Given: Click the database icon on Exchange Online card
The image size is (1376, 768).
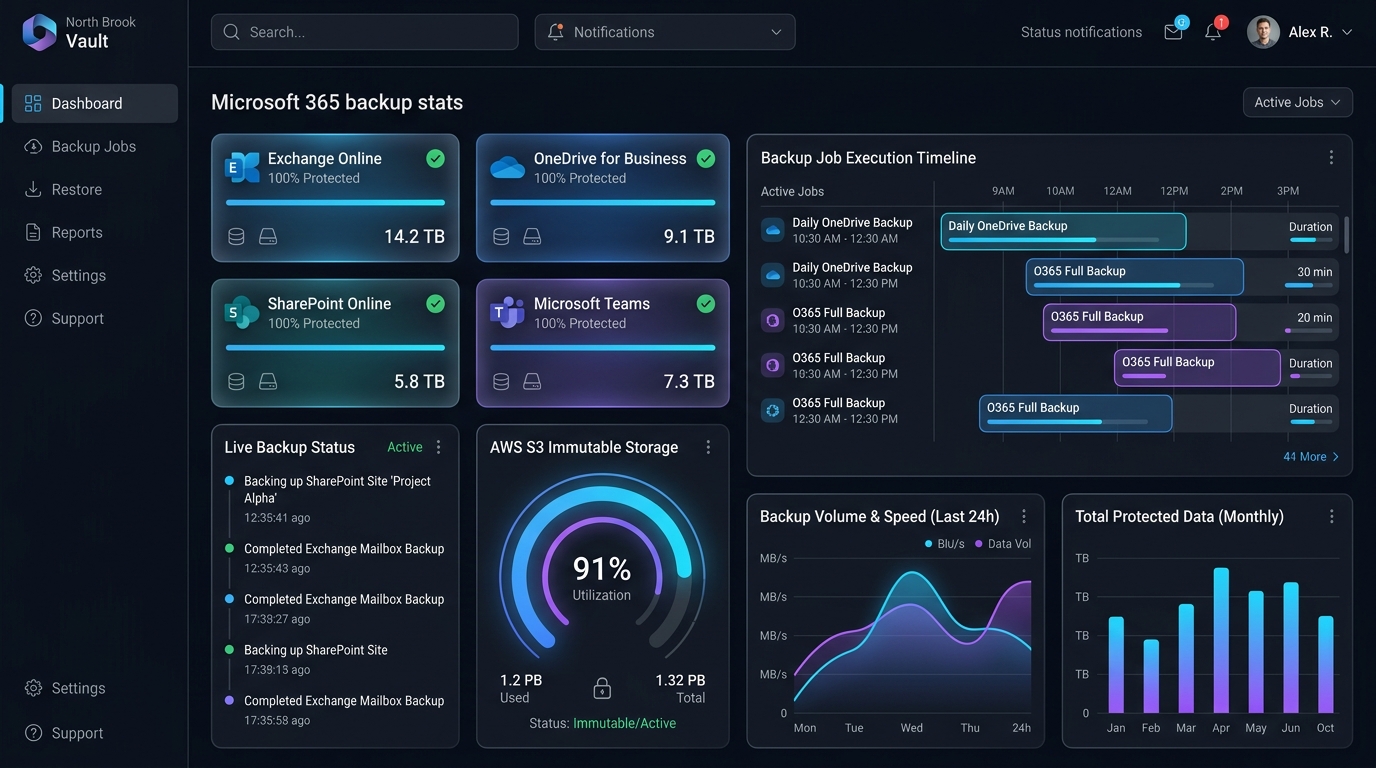Looking at the screenshot, I should [x=236, y=237].
